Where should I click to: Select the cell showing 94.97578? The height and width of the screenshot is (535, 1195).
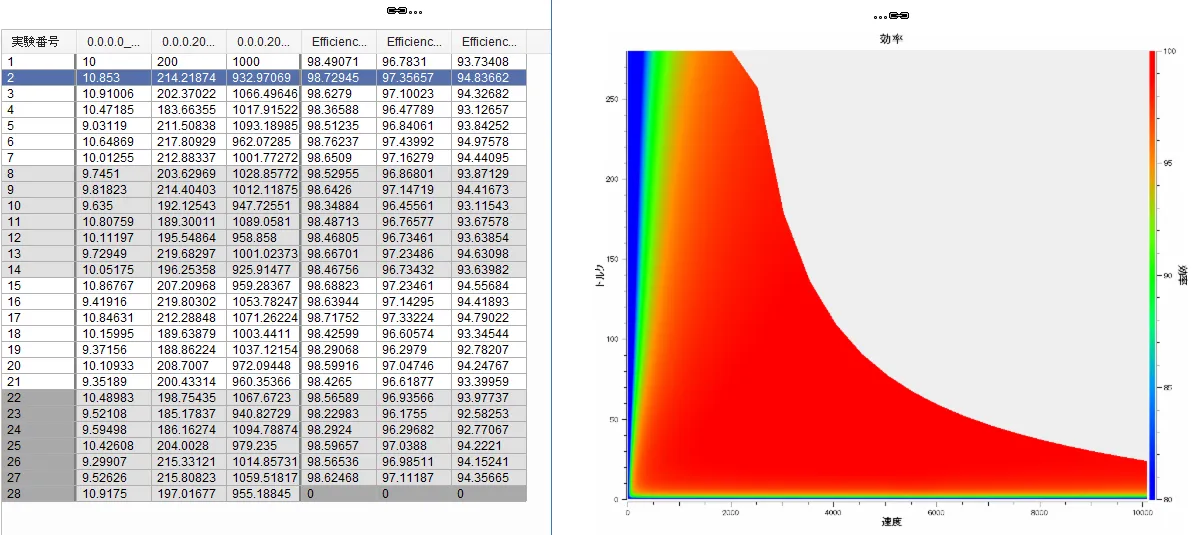[x=488, y=141]
